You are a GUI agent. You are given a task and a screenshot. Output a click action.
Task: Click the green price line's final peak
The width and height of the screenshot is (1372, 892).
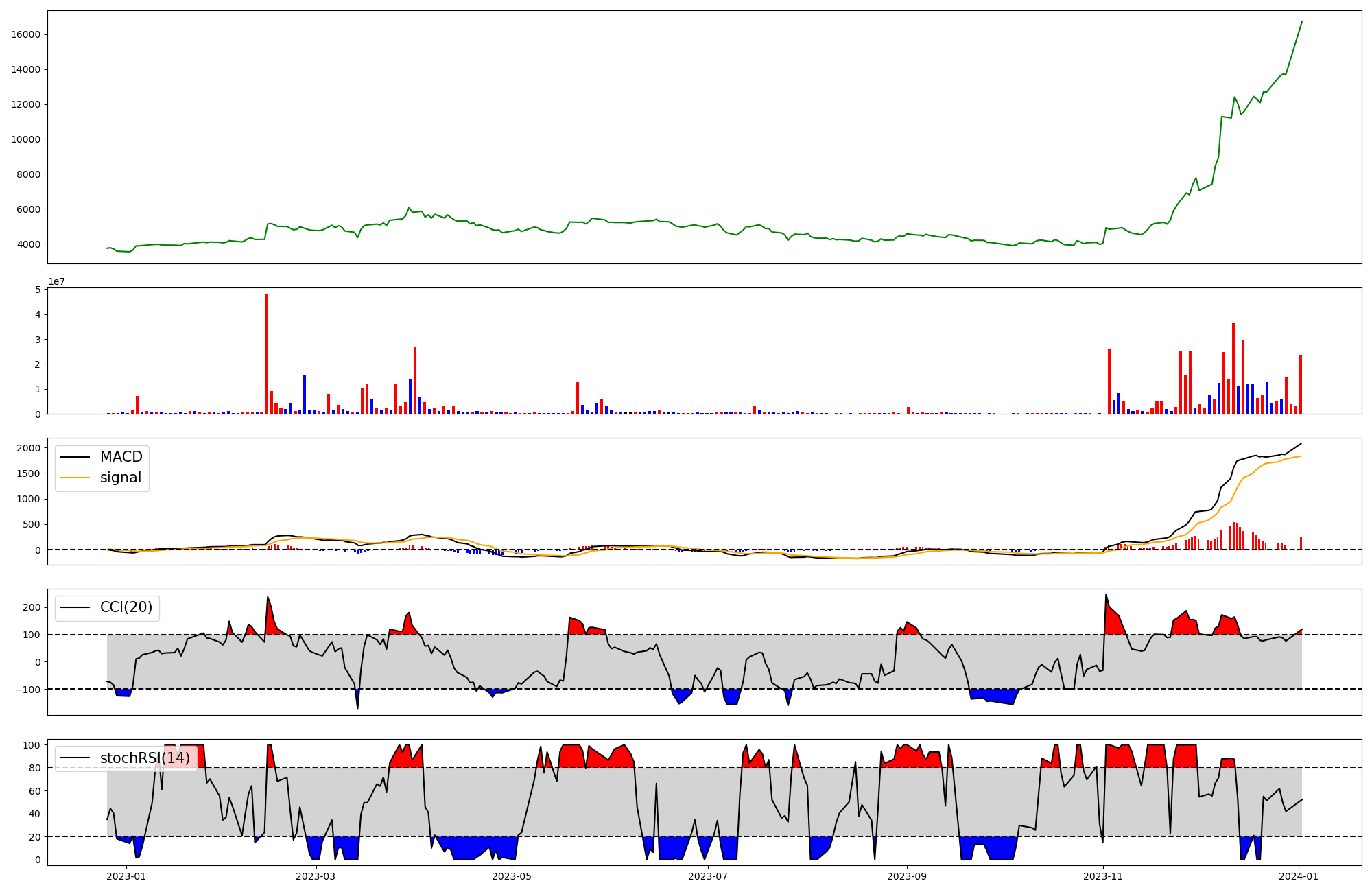(1301, 22)
